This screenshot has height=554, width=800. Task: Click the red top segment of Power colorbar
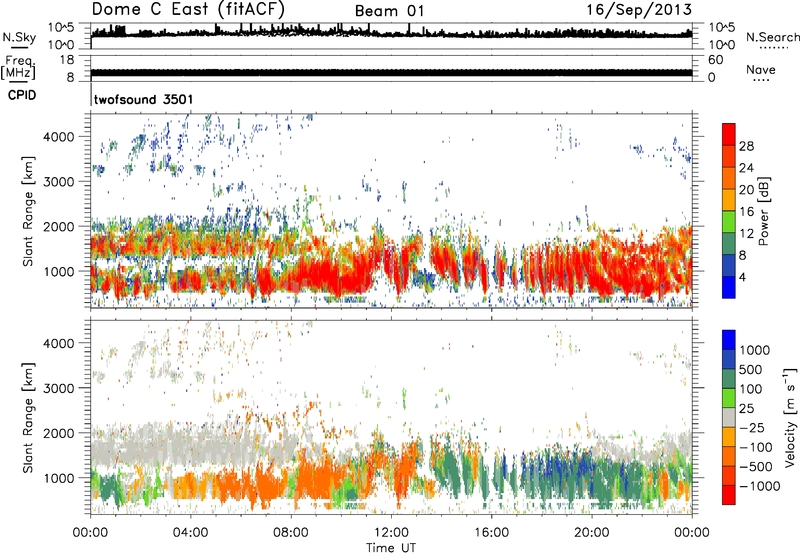pyautogui.click(x=729, y=134)
